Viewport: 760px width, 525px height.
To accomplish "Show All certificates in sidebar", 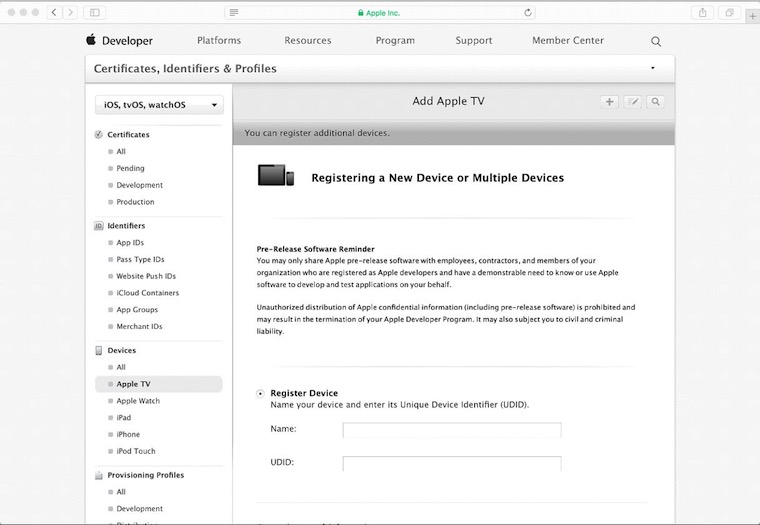I will click(121, 151).
